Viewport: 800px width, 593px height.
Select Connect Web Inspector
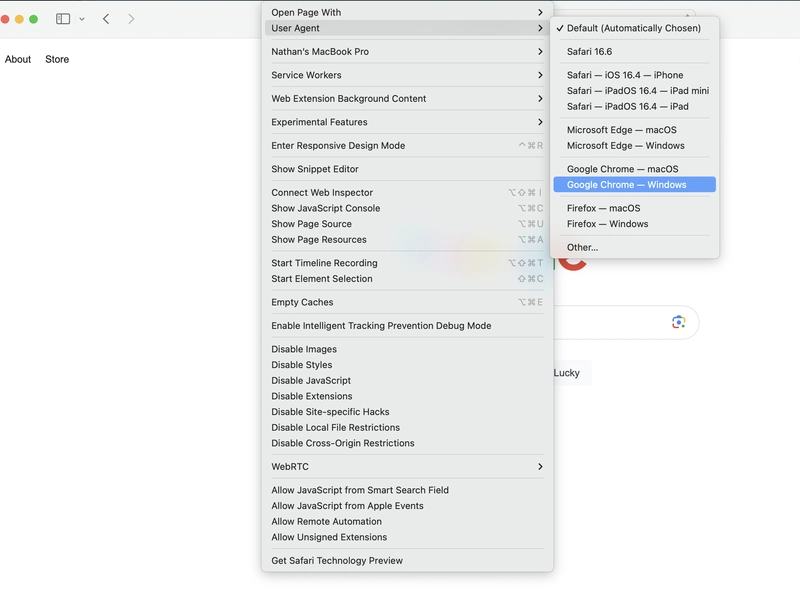[407, 192]
